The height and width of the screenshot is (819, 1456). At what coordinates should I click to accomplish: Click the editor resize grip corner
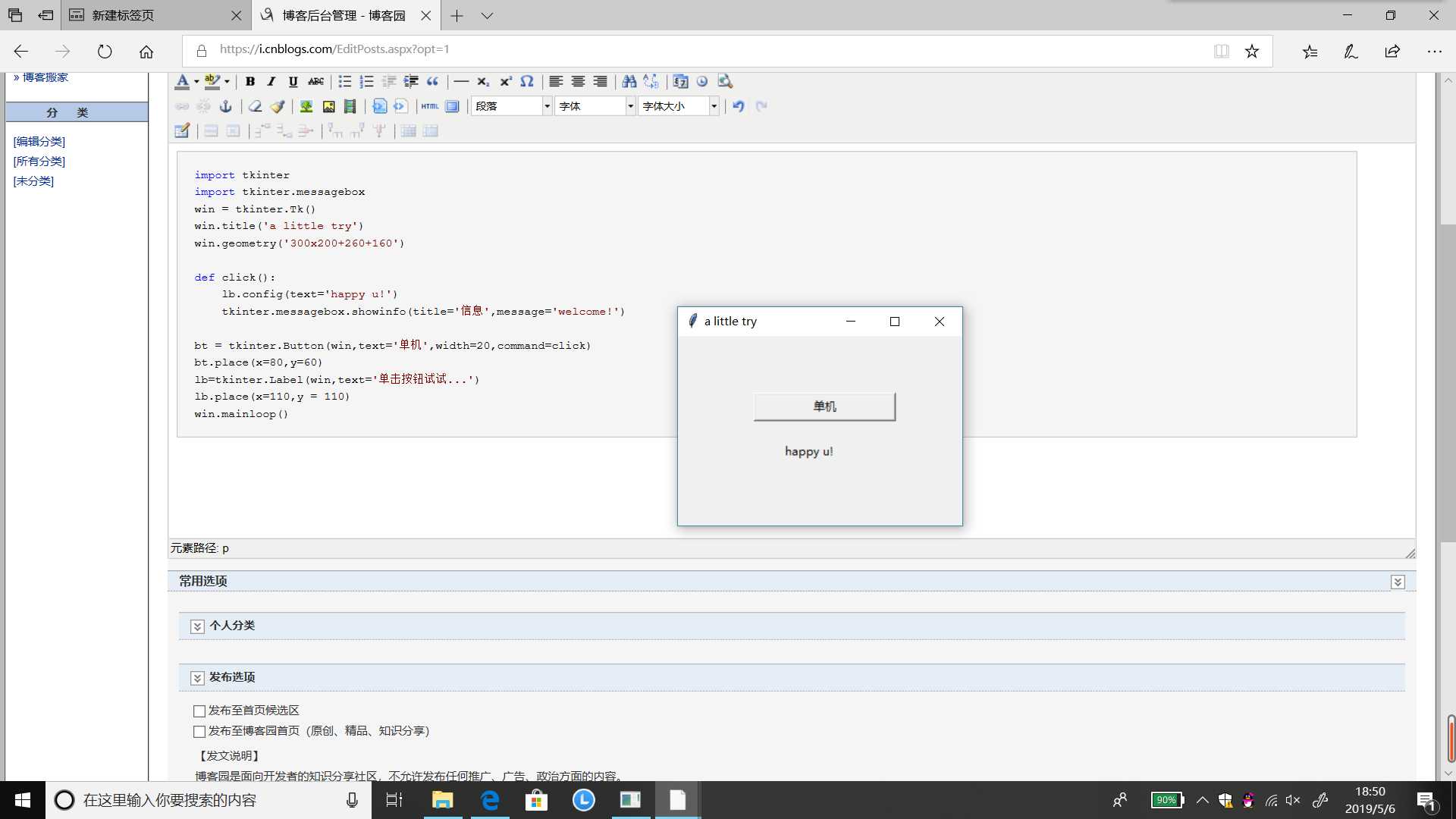click(1410, 554)
